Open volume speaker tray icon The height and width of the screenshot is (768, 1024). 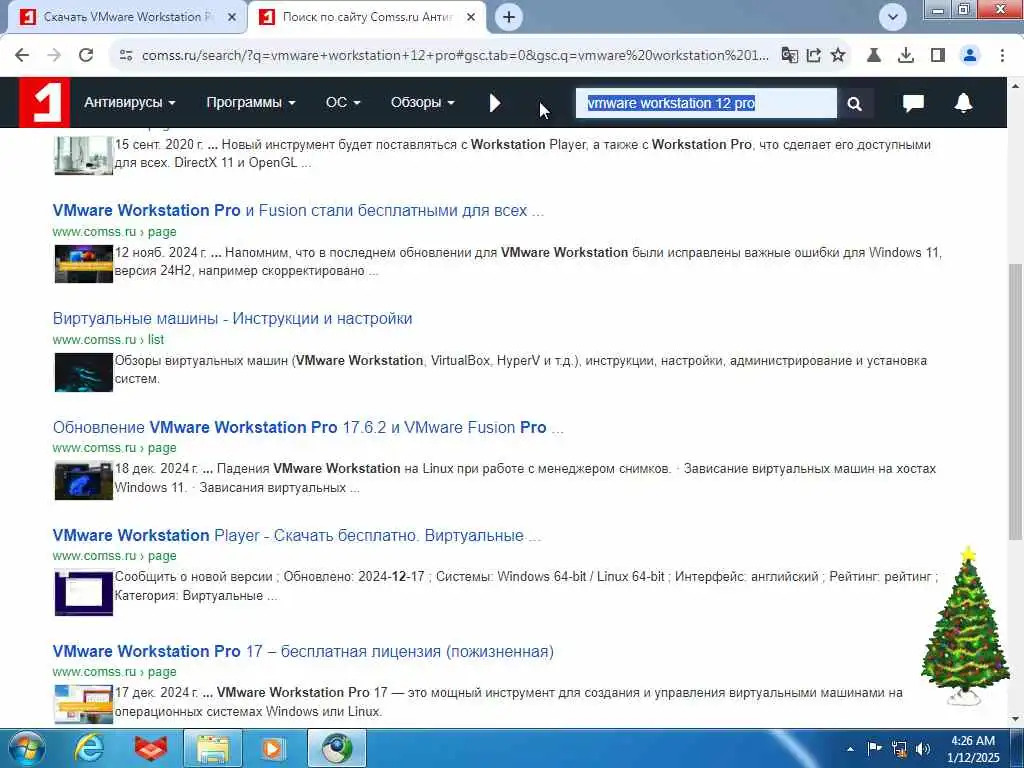[923, 748]
